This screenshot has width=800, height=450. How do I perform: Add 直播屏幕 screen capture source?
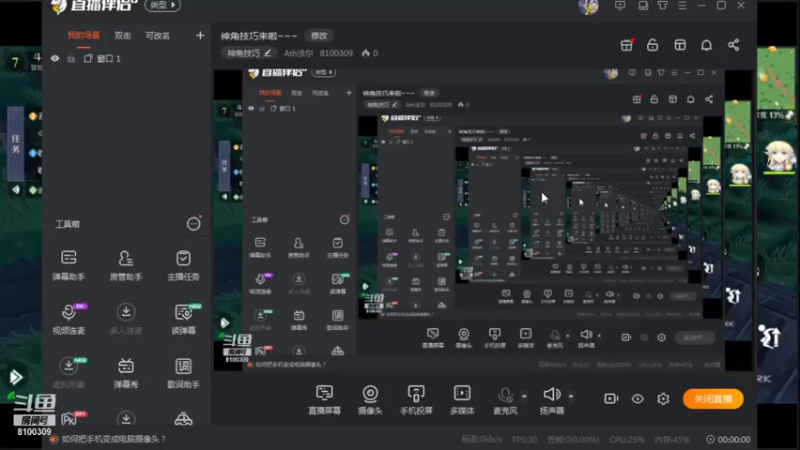click(324, 399)
